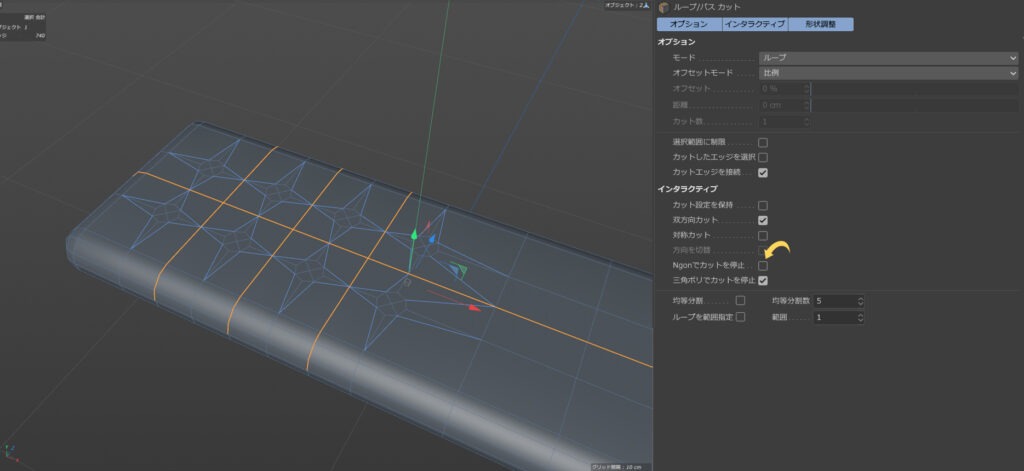Switch to the 形状調整 tab
The image size is (1024, 471).
pos(821,24)
